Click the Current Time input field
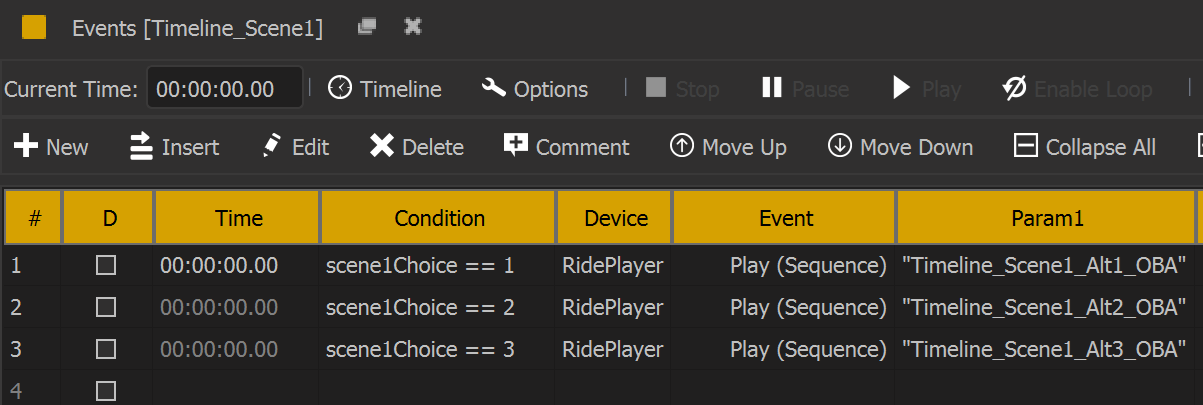 pos(225,89)
